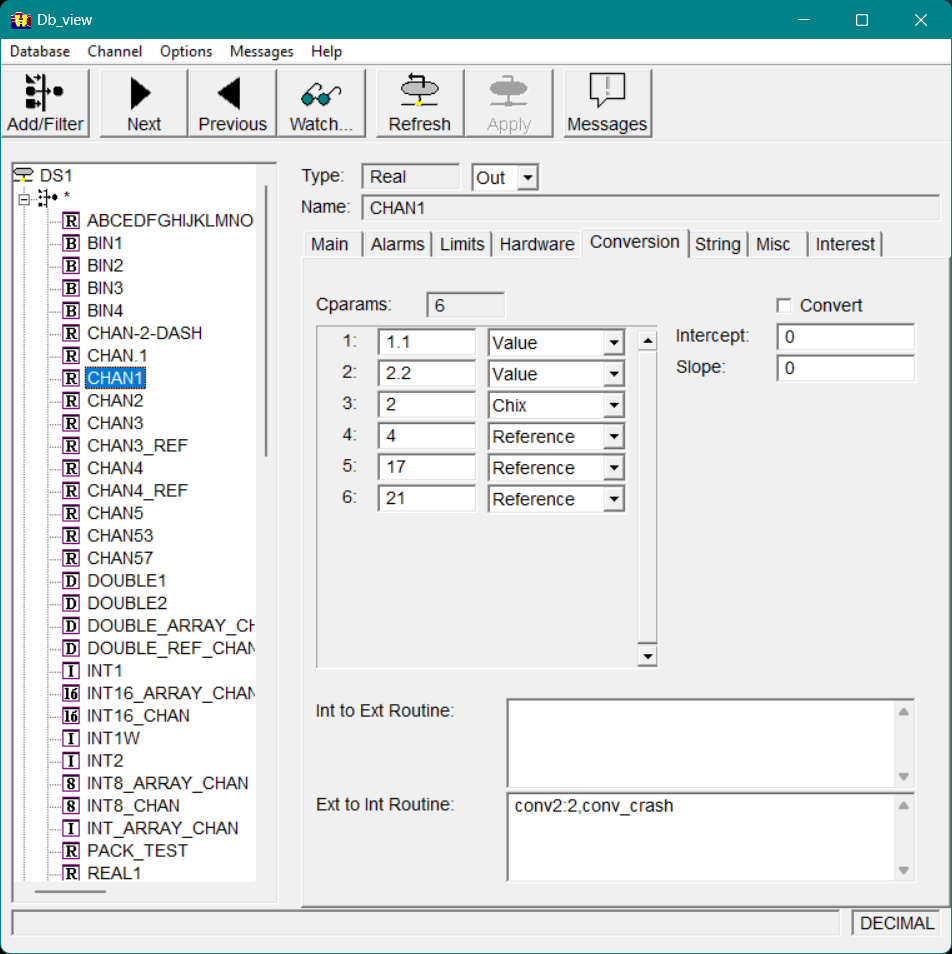Open the Messages toolbar icon
This screenshot has width=952, height=954.
click(x=607, y=91)
